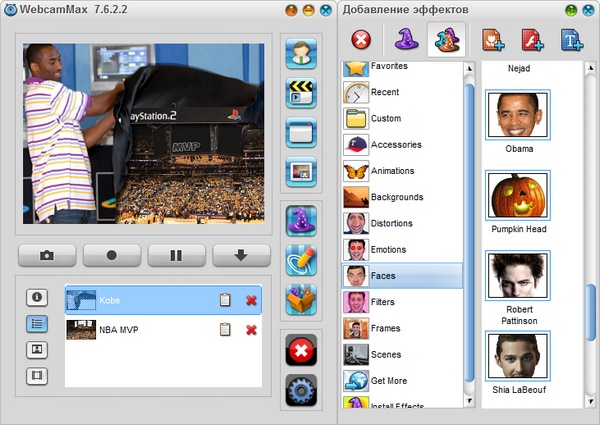
Task: Open the webcam source button with person icon
Action: [301, 54]
